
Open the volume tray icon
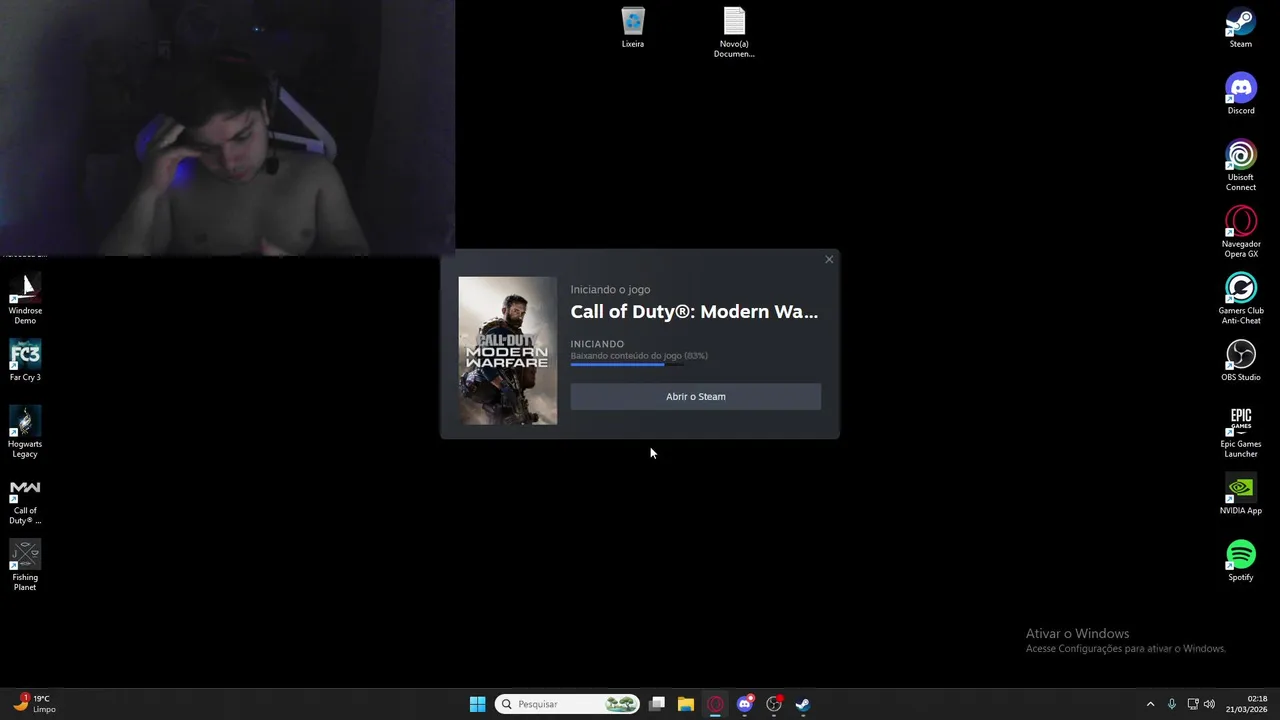[1210, 704]
